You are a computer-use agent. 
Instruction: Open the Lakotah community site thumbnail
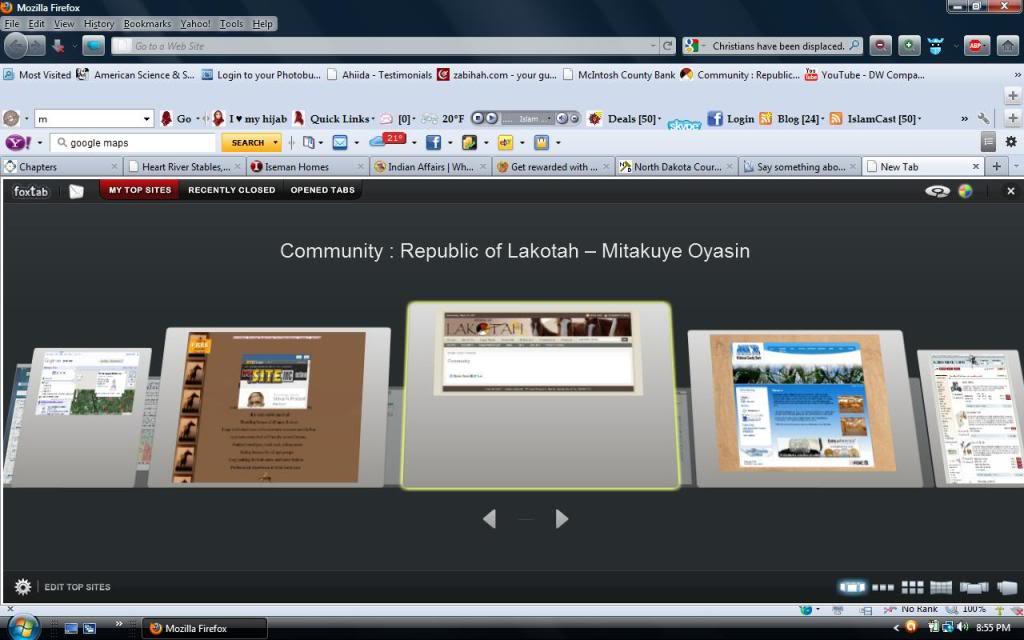pos(539,395)
